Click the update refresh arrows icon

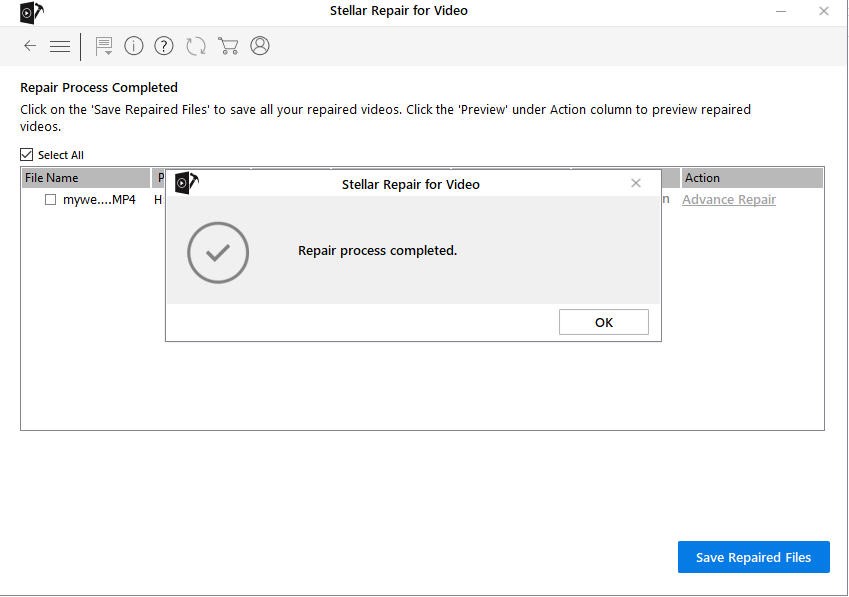point(196,46)
